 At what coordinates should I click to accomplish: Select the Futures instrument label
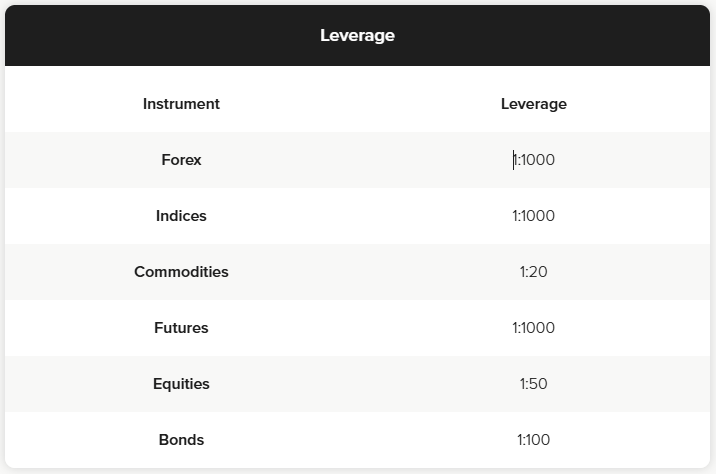pyautogui.click(x=181, y=328)
